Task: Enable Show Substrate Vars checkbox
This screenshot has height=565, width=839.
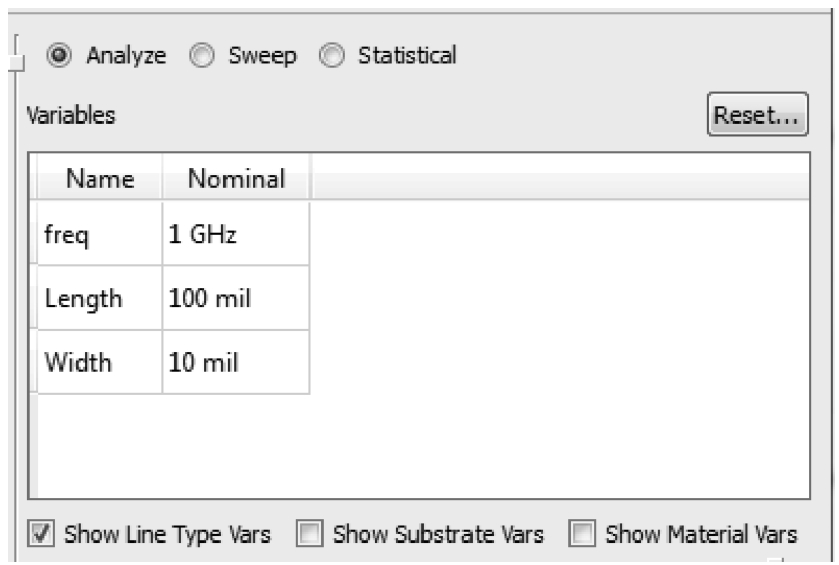Action: [310, 533]
